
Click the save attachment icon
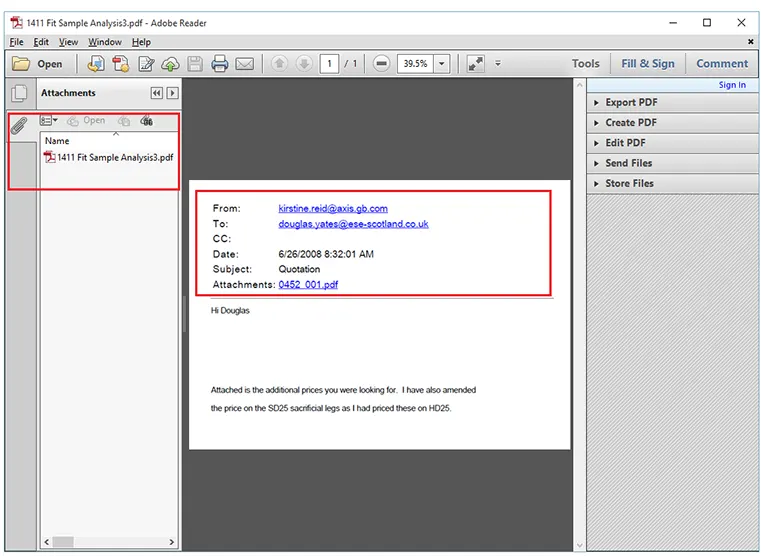[x=124, y=121]
